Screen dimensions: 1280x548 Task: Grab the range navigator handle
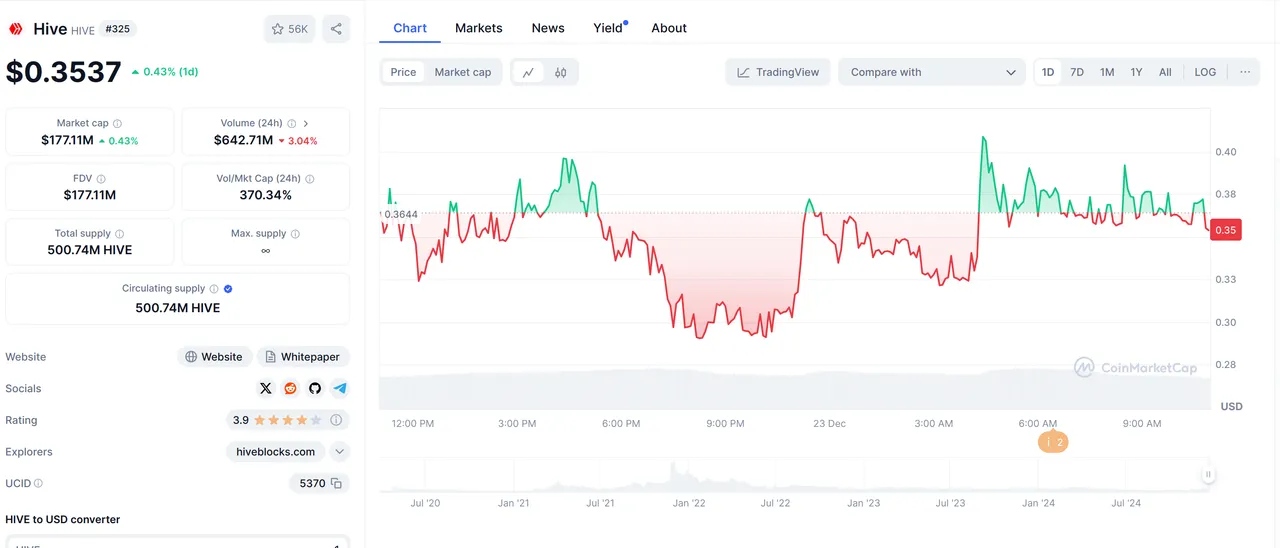tap(1208, 476)
